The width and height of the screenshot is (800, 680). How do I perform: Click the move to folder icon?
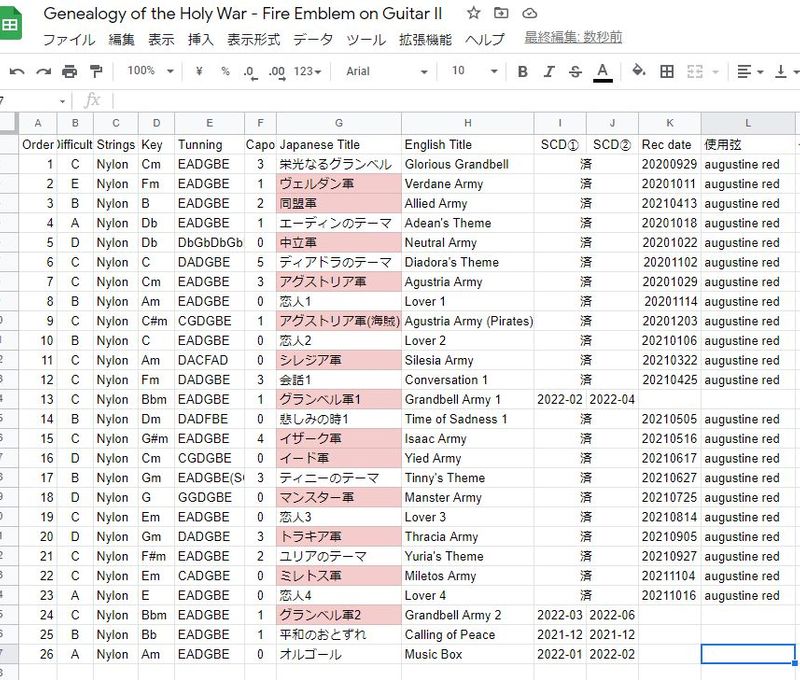coord(501,13)
